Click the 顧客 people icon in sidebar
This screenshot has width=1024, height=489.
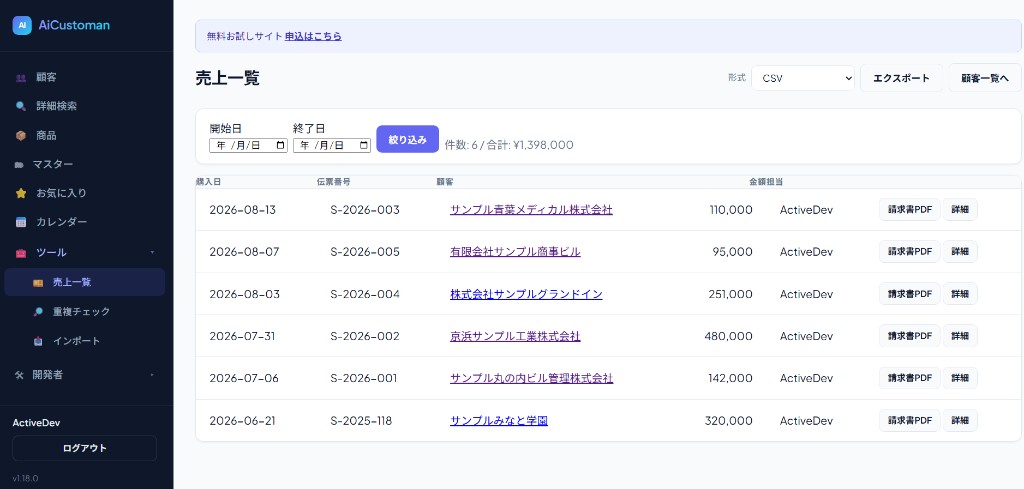(21, 78)
